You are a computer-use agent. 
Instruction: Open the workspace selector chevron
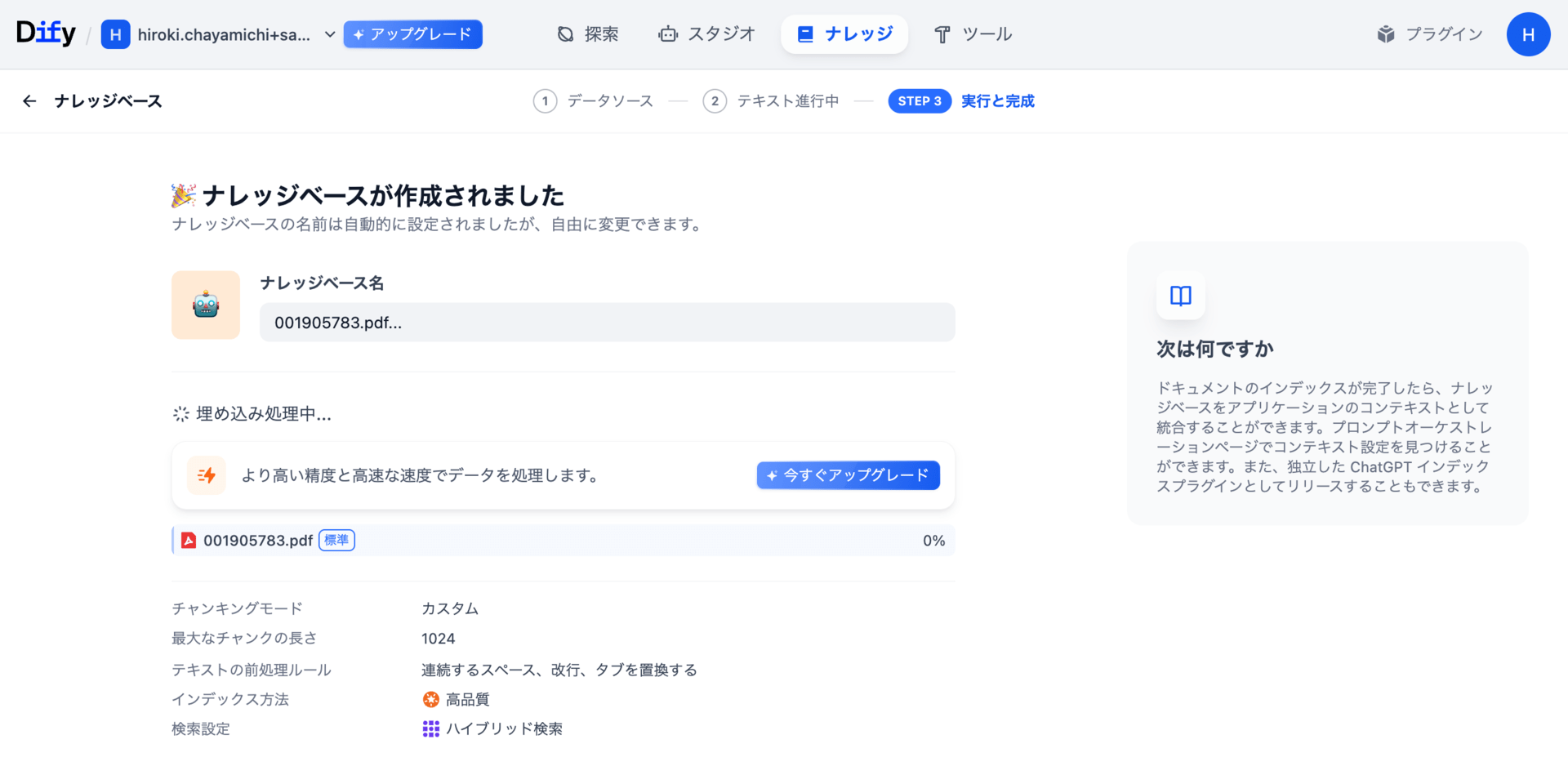pyautogui.click(x=329, y=34)
